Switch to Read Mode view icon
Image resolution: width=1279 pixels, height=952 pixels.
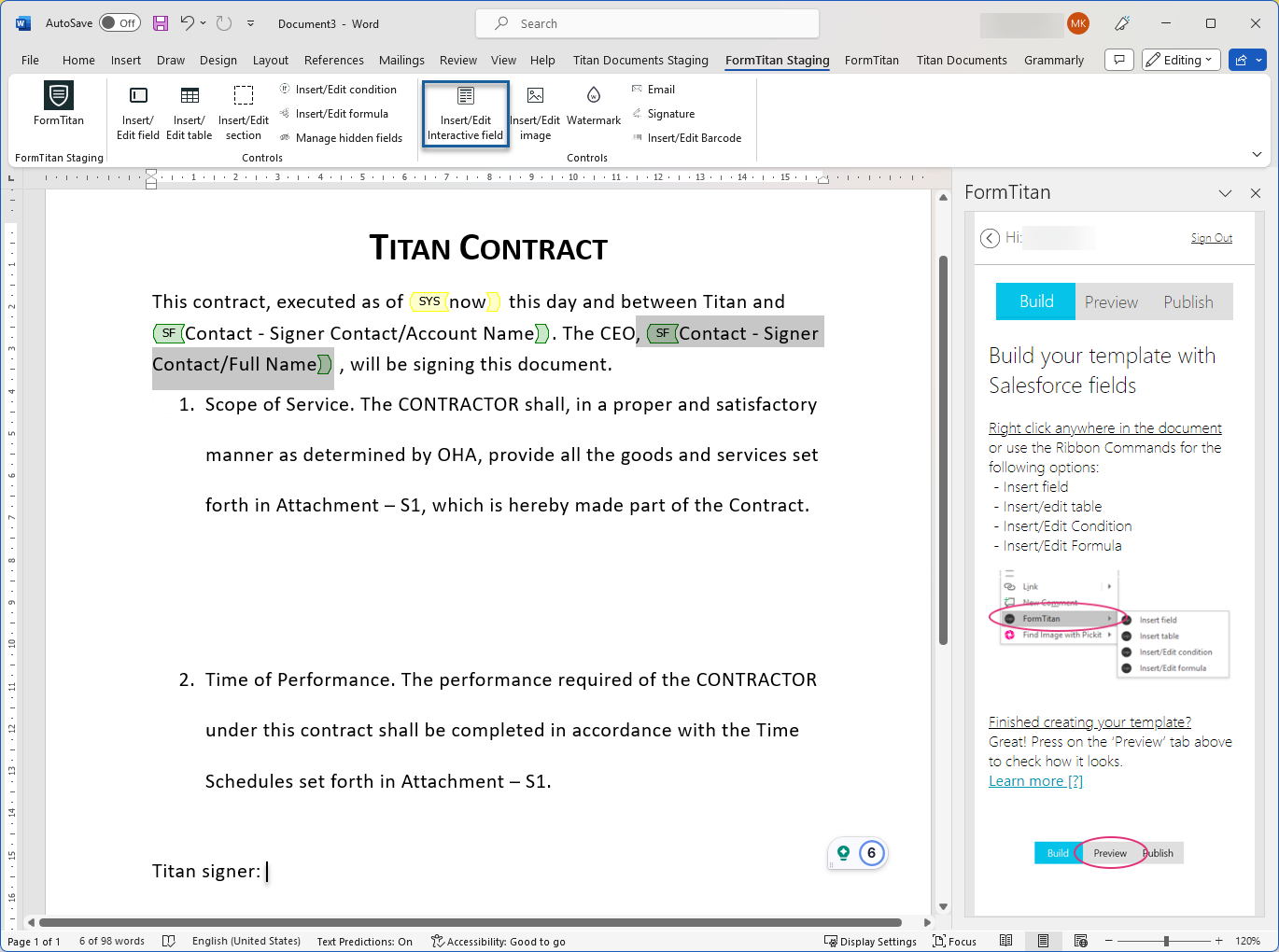point(1005,941)
